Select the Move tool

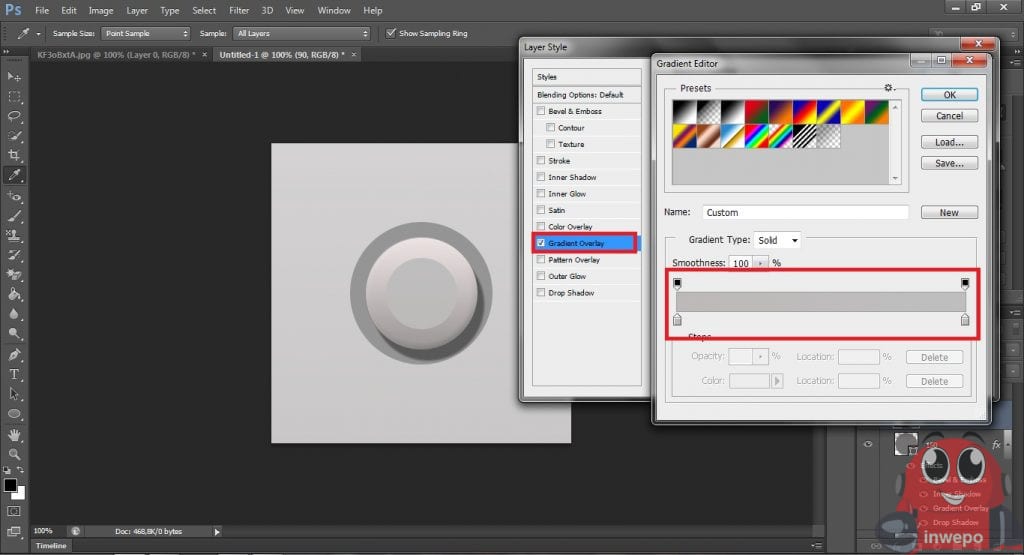click(x=14, y=77)
